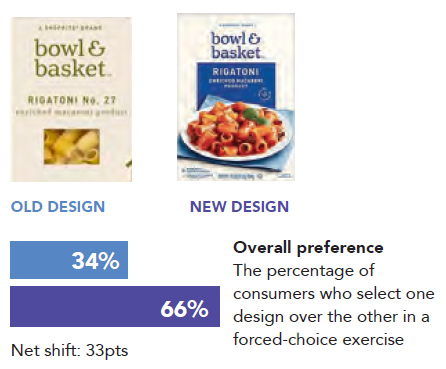Select the OLD DESIGN label

click(x=58, y=207)
